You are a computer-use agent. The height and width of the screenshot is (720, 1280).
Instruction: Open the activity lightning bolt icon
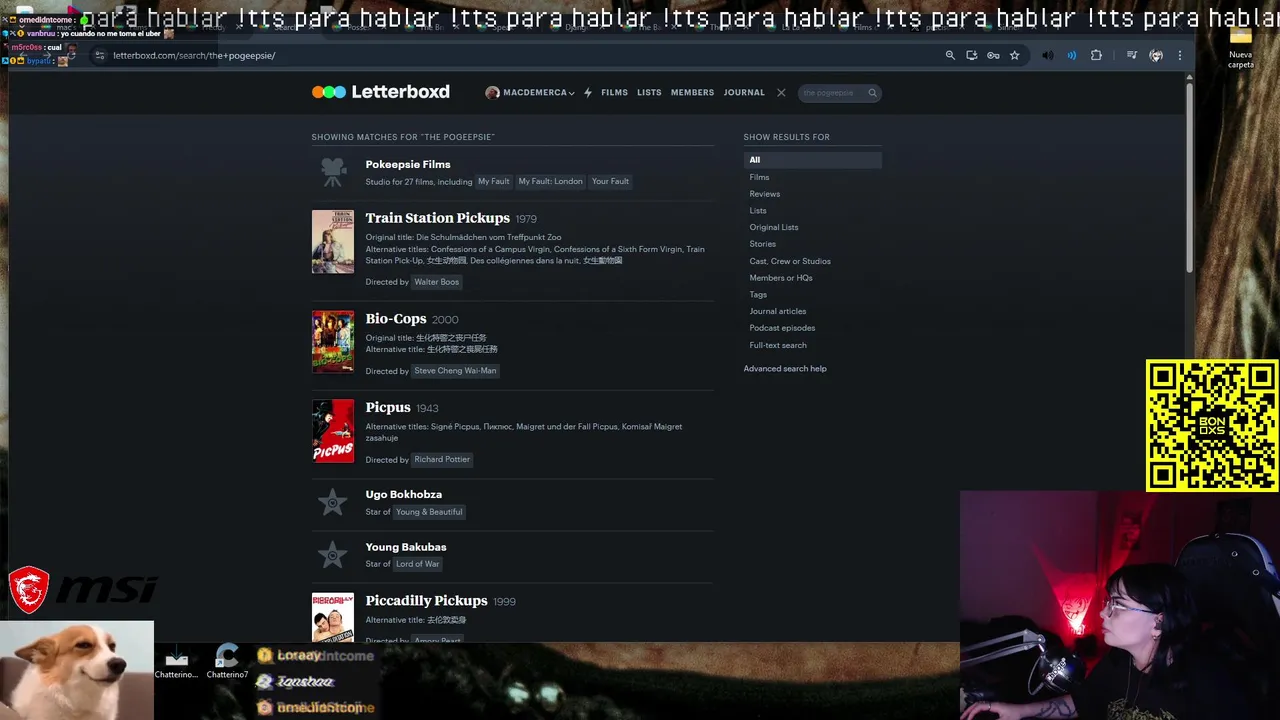[x=588, y=92]
